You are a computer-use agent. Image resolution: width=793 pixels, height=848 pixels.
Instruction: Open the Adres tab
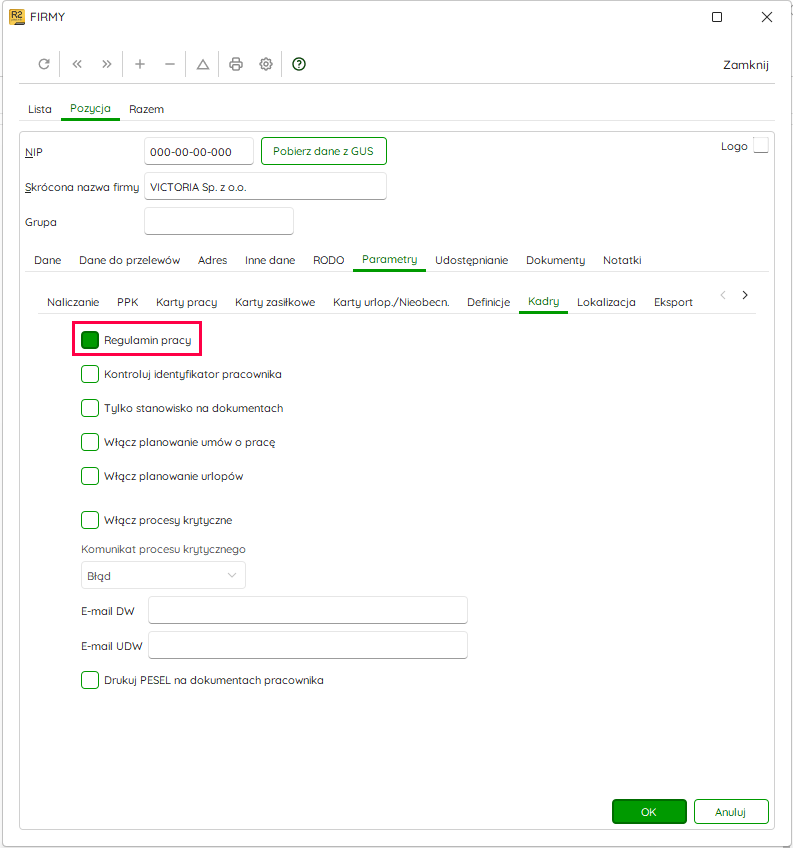[x=213, y=261]
